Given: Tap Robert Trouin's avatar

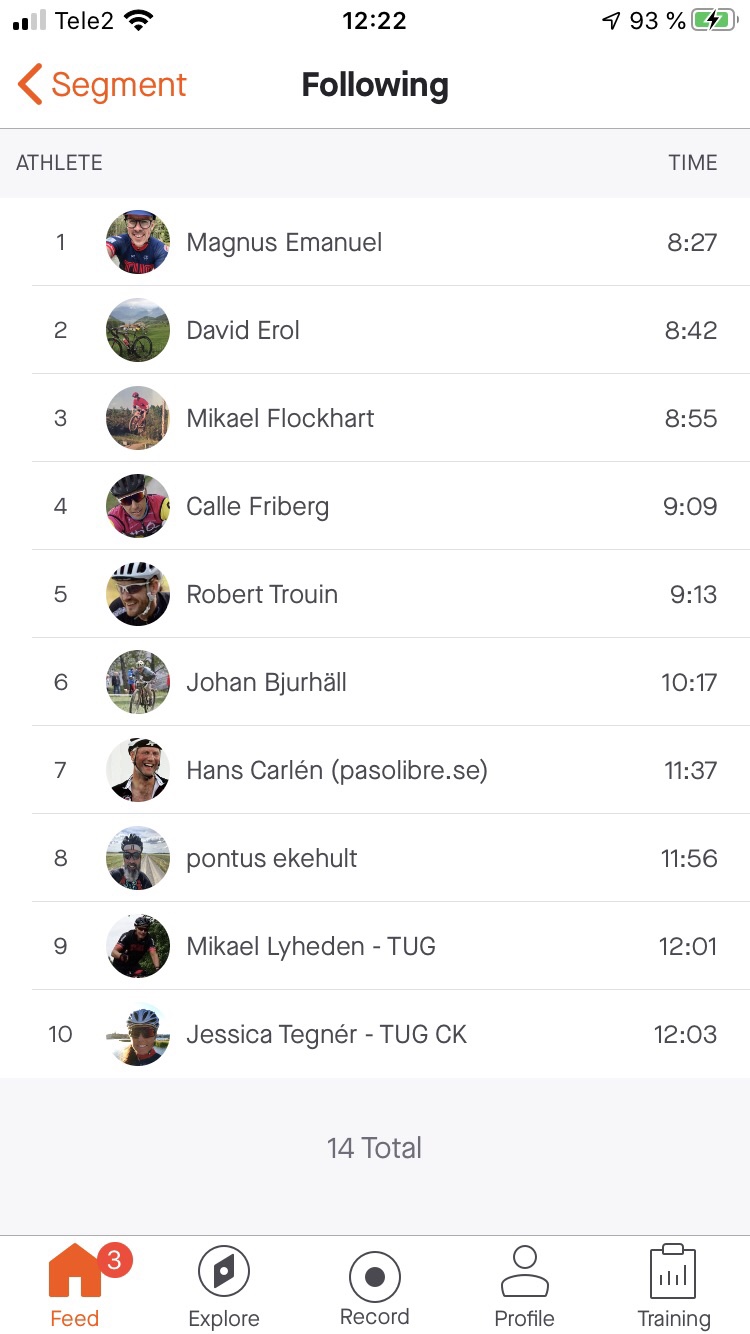Looking at the screenshot, I should (x=138, y=594).
